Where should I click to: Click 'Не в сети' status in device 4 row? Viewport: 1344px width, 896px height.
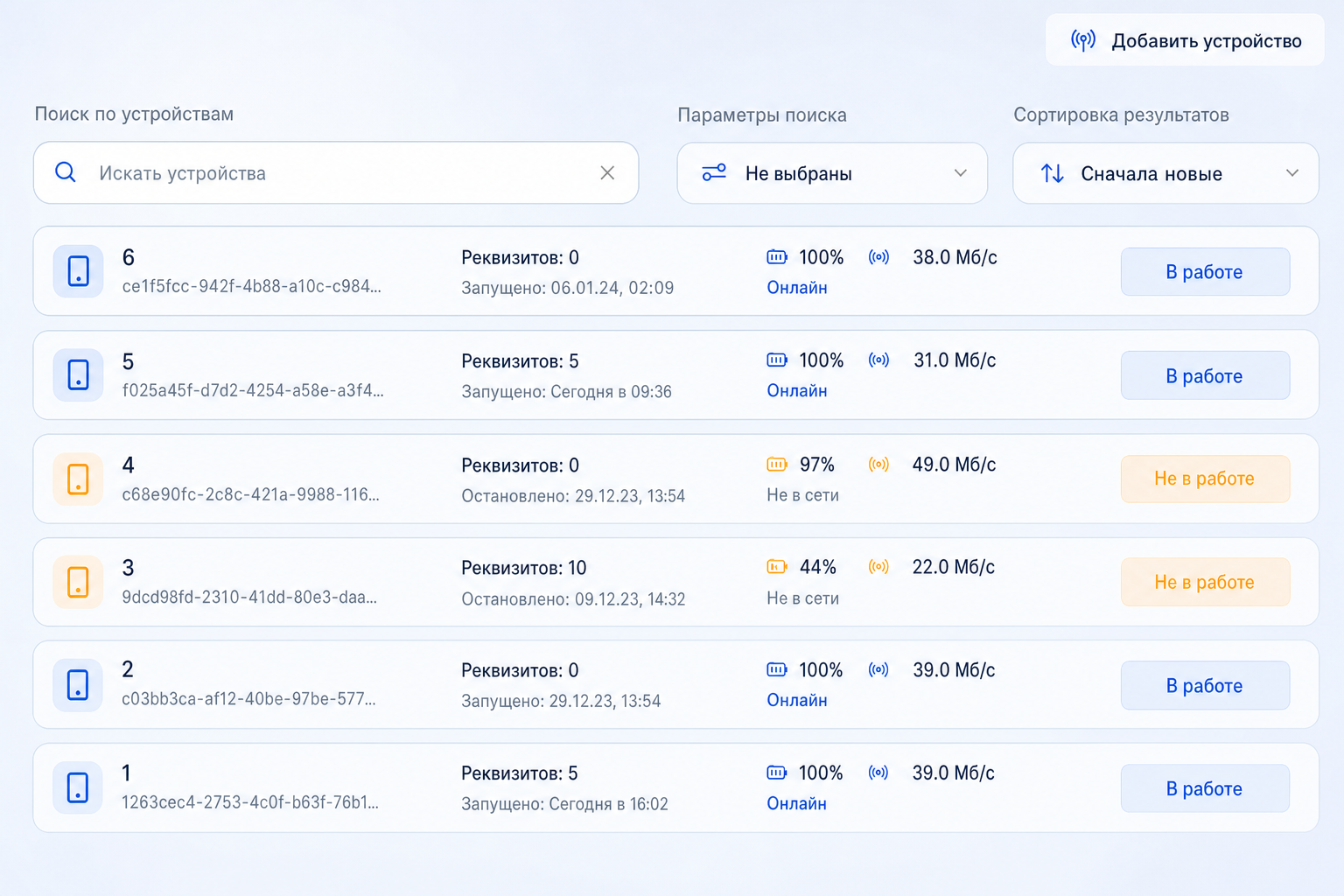coord(802,495)
